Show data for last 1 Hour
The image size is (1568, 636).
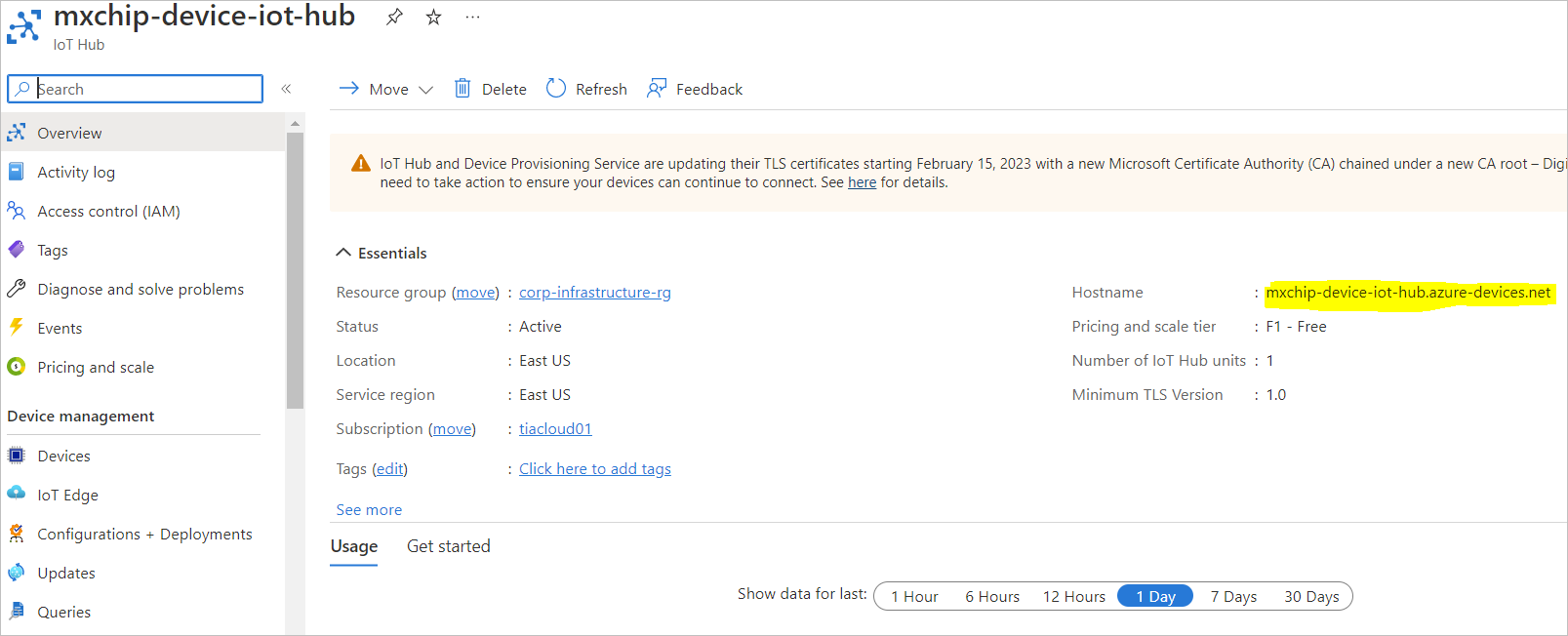click(x=914, y=597)
